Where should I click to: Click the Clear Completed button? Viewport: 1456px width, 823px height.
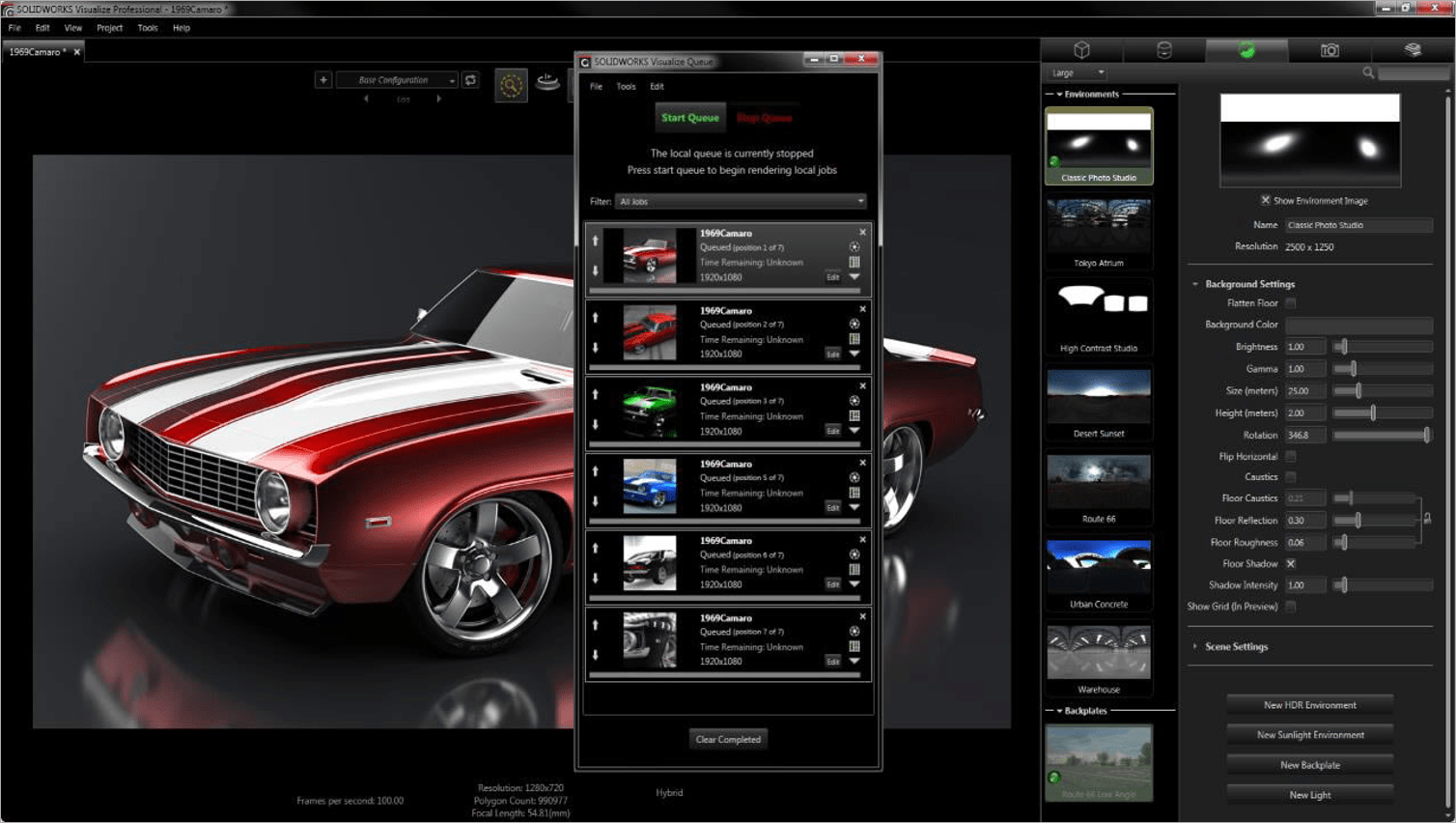[x=728, y=740]
